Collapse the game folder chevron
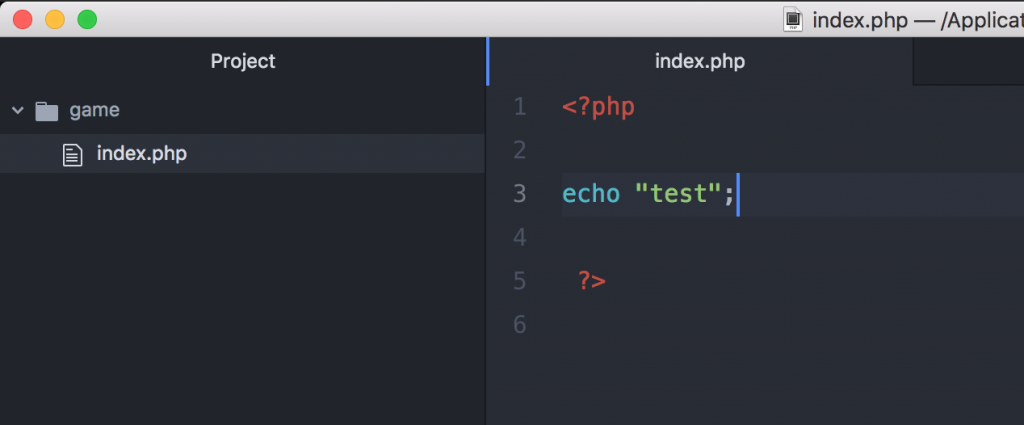The image size is (1024, 425). [x=18, y=110]
